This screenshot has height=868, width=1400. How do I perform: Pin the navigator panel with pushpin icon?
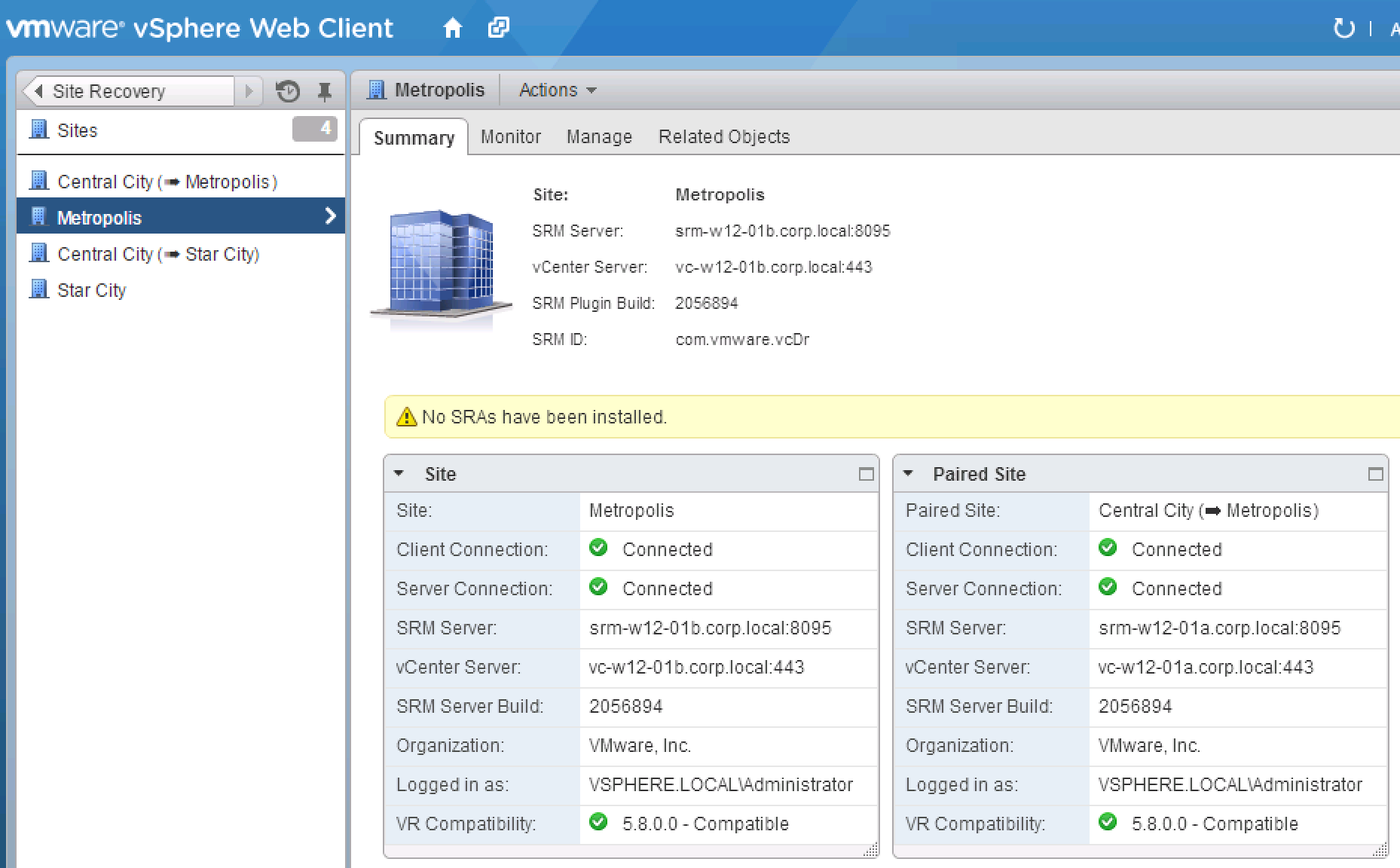coord(325,92)
